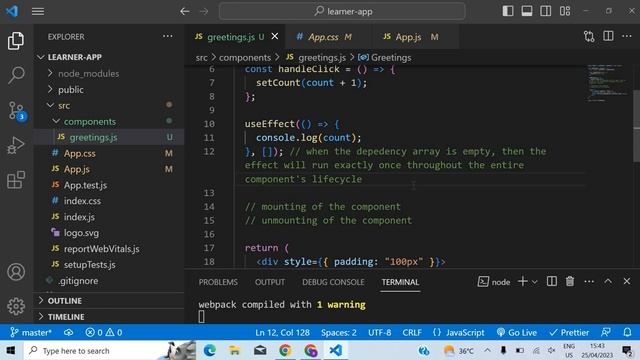Open .gitignore in the Explorer
Image resolution: width=640 pixels, height=360 pixels.
pos(78,281)
